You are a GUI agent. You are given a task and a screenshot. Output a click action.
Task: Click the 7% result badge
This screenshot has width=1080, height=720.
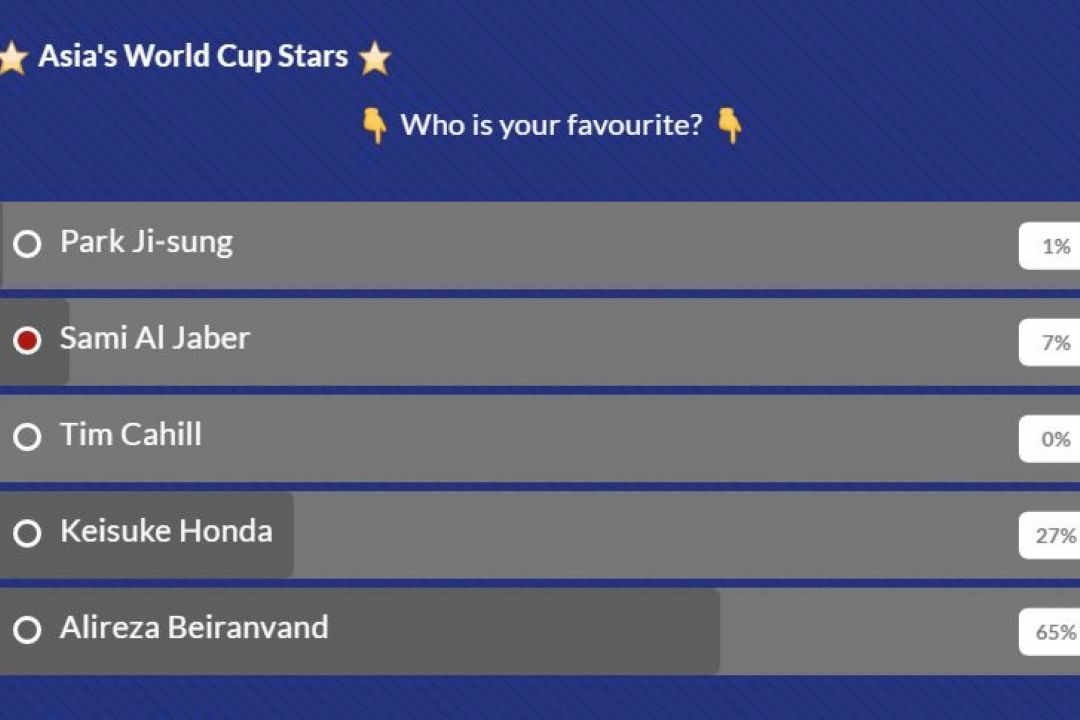1049,342
